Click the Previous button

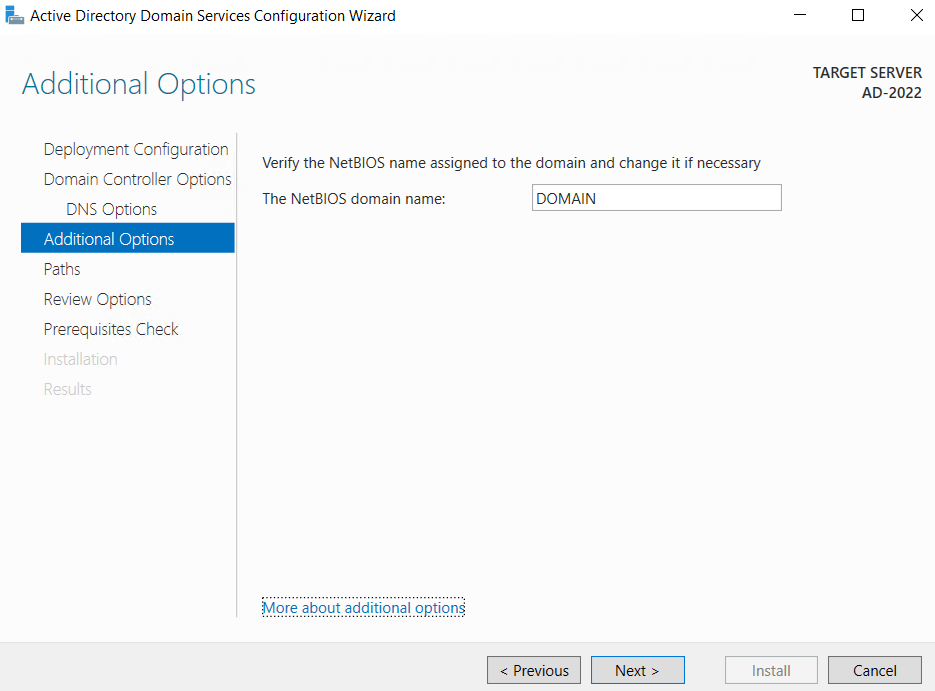tap(533, 670)
